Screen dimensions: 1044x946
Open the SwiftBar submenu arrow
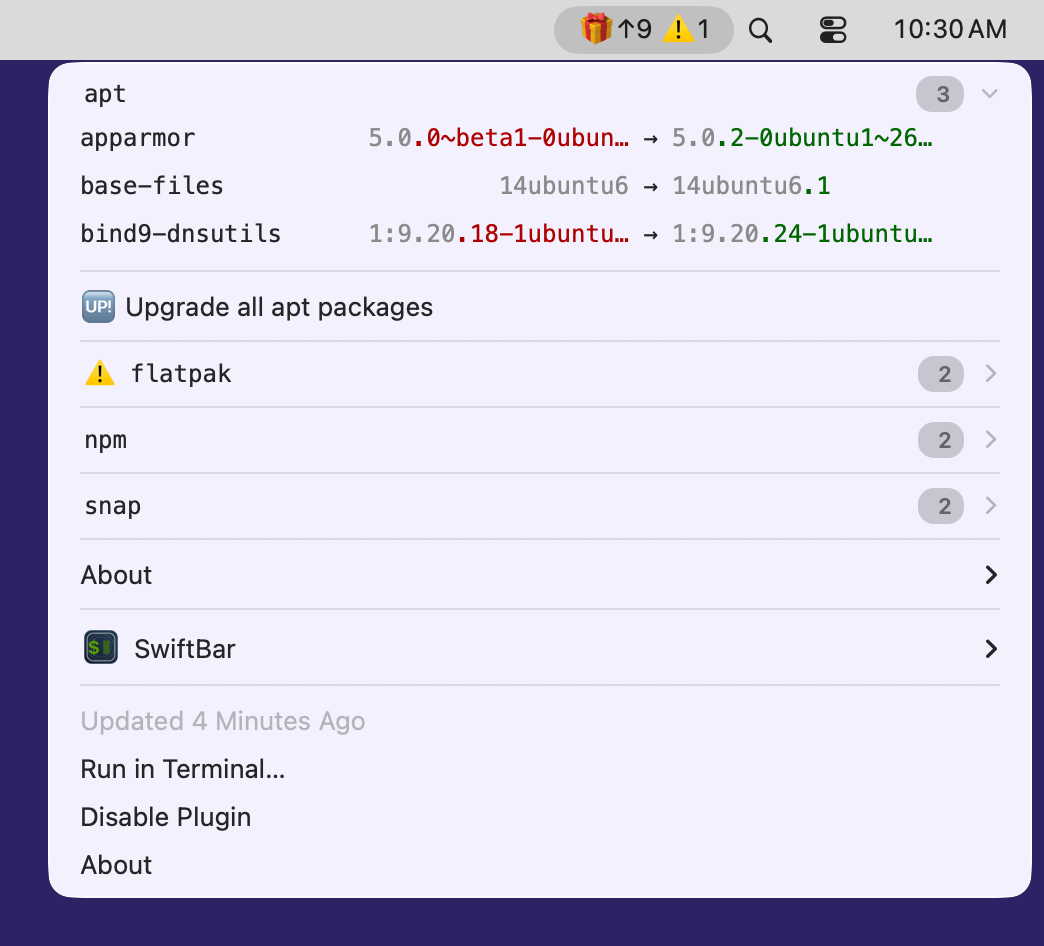991,648
